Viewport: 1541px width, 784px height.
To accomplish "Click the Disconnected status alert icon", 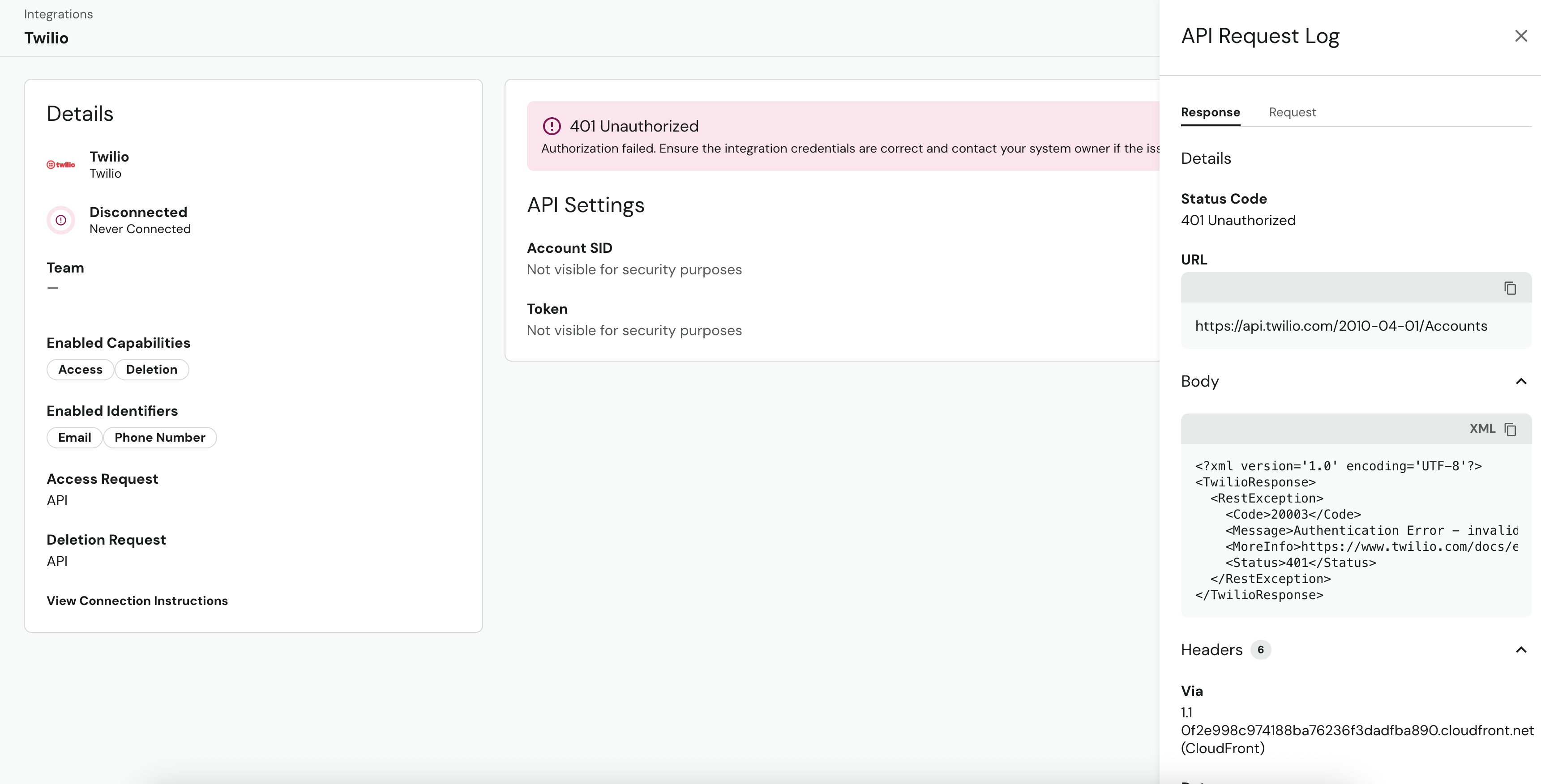I will [61, 220].
